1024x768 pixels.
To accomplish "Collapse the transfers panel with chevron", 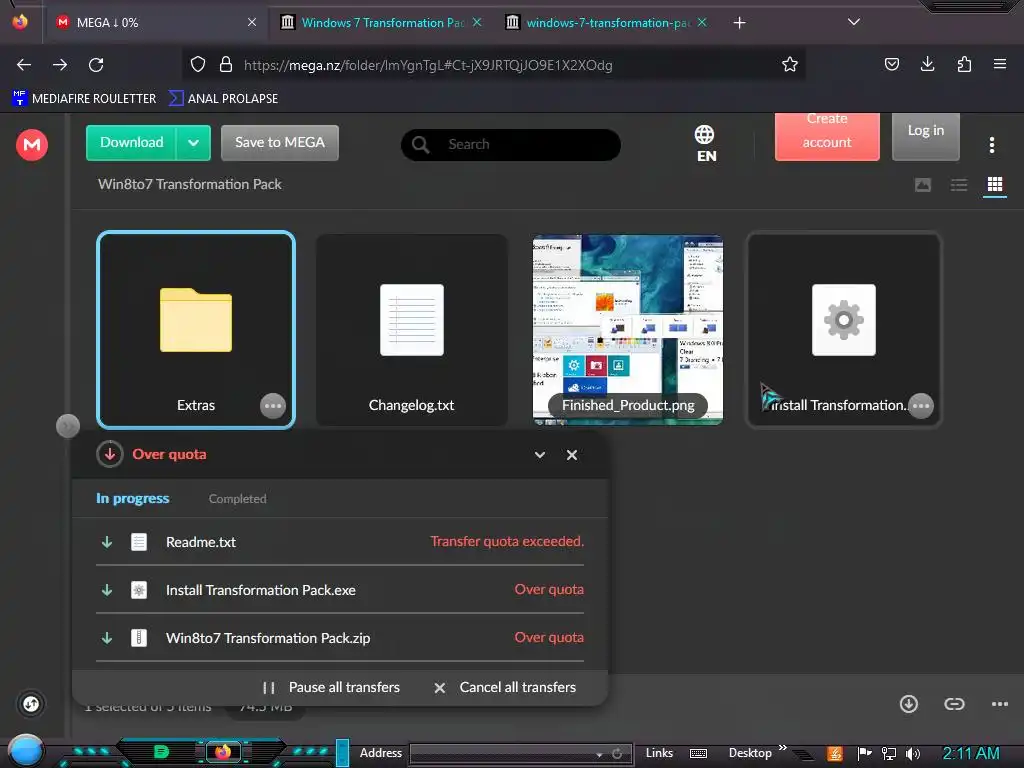I will coord(539,455).
